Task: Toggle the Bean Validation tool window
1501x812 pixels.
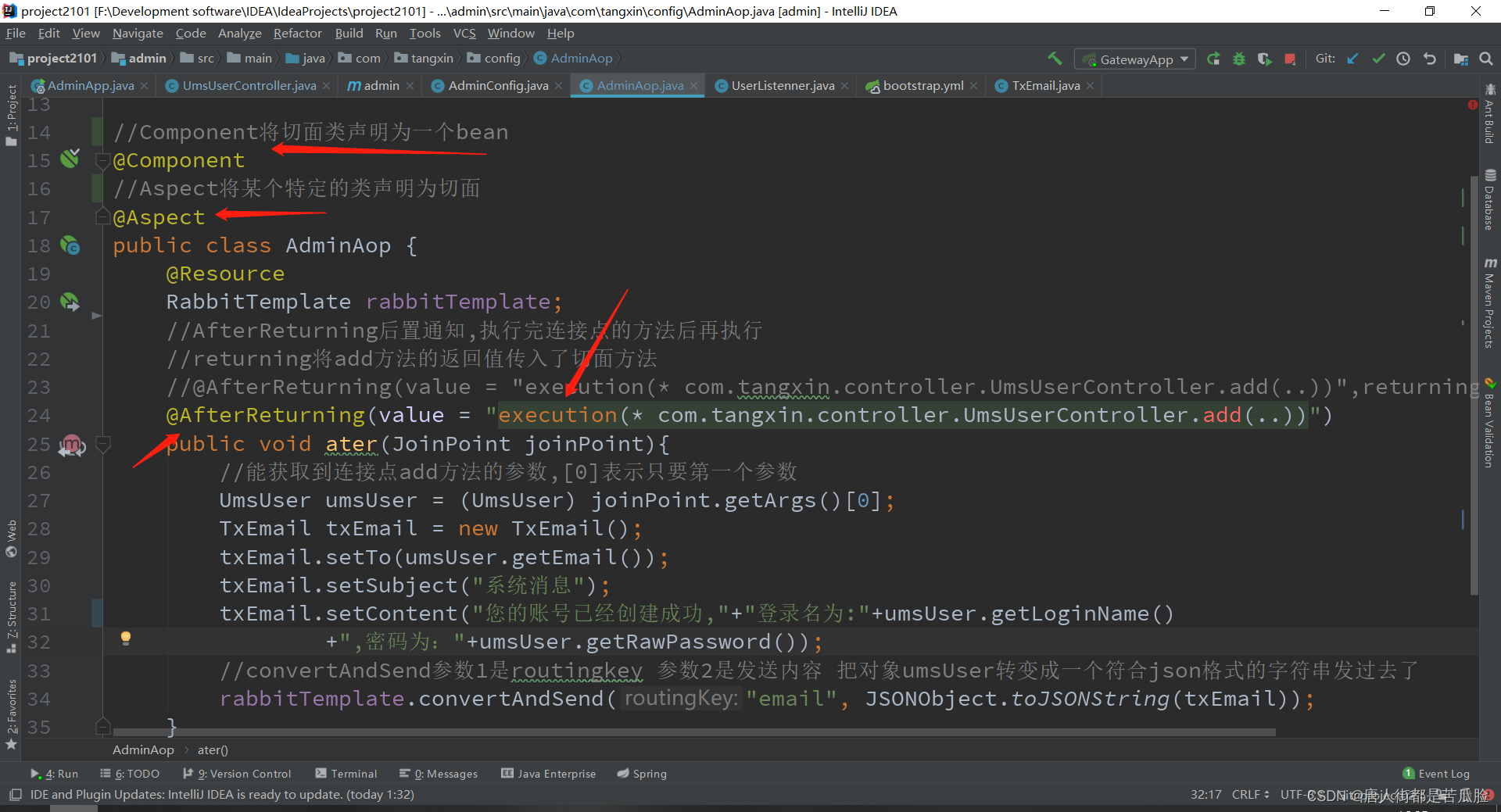Action: 1490,423
